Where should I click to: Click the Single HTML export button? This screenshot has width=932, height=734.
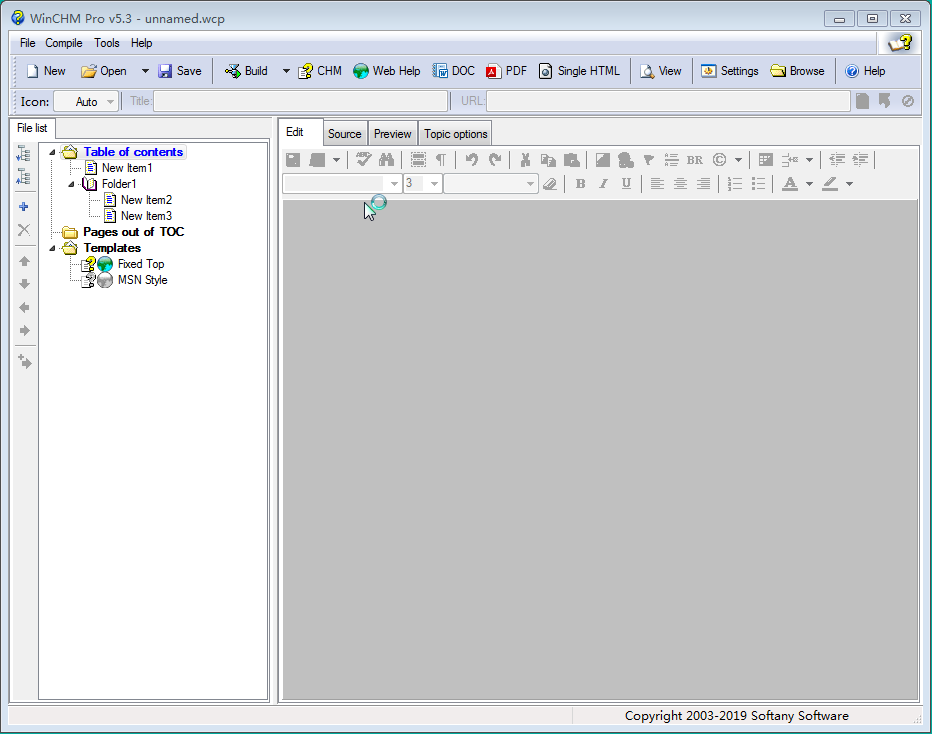tap(579, 71)
